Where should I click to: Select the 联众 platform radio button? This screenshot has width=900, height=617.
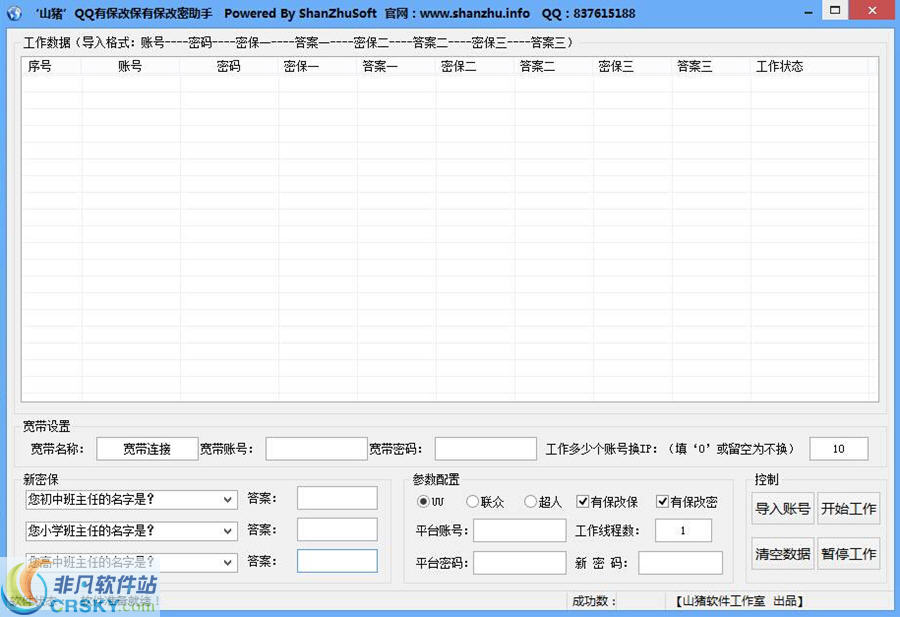472,503
